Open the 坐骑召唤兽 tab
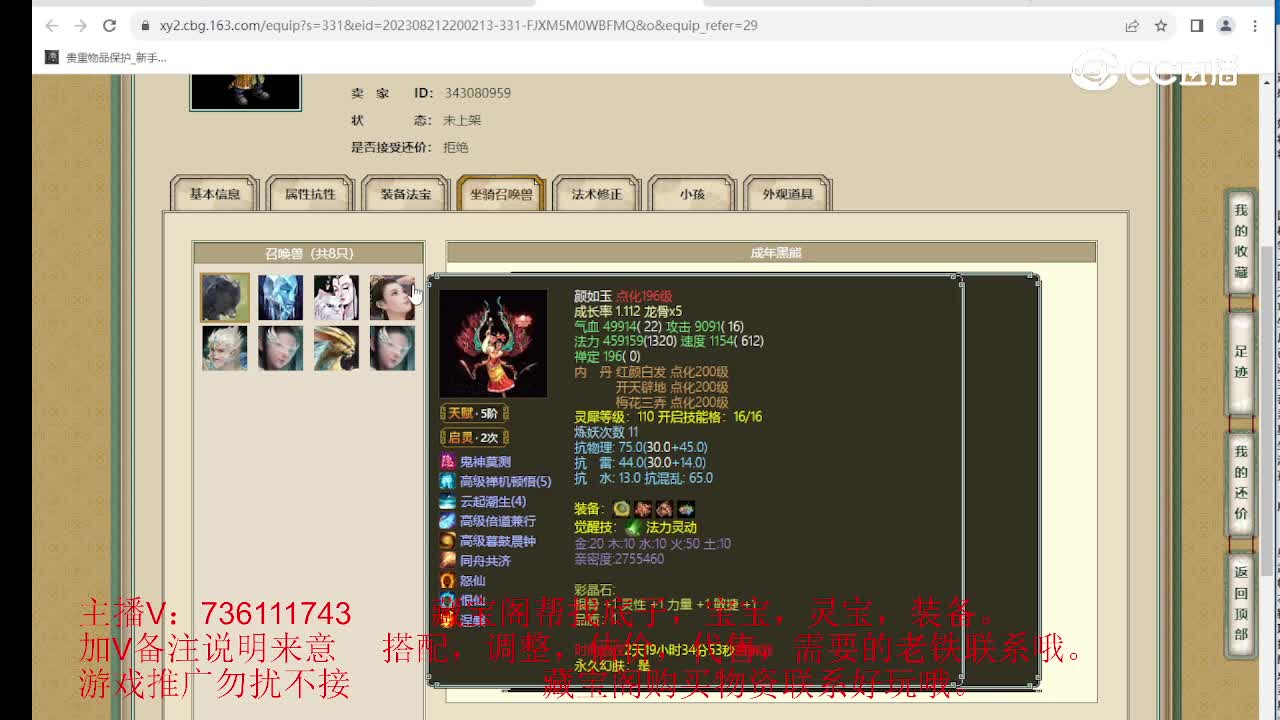1280x720 pixels. [x=501, y=194]
